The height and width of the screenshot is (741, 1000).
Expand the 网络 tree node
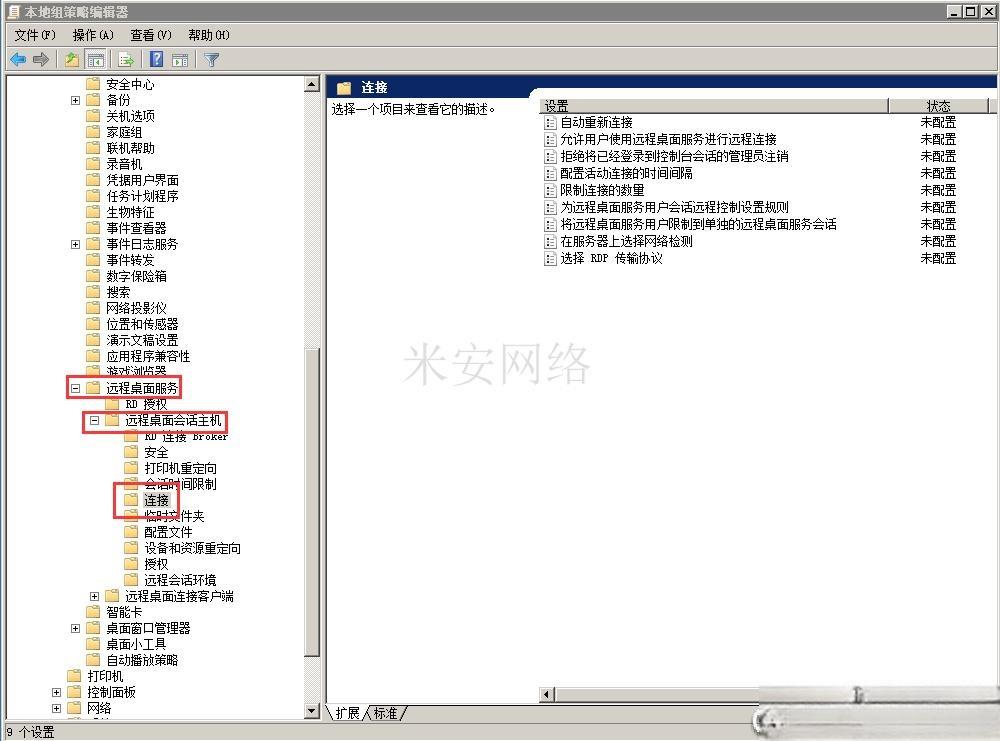(x=56, y=708)
